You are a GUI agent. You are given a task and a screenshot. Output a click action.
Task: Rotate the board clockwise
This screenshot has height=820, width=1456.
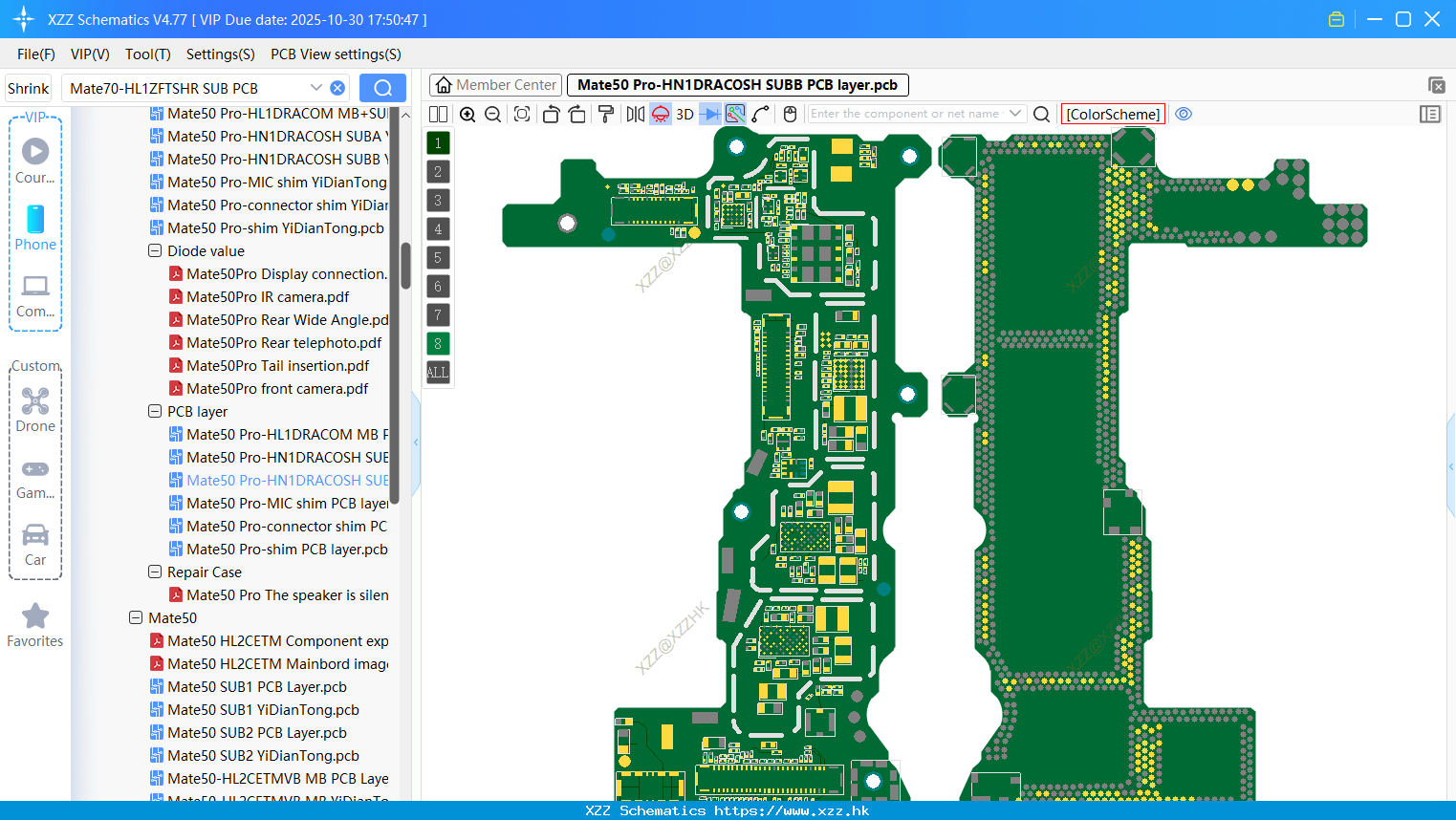click(577, 114)
